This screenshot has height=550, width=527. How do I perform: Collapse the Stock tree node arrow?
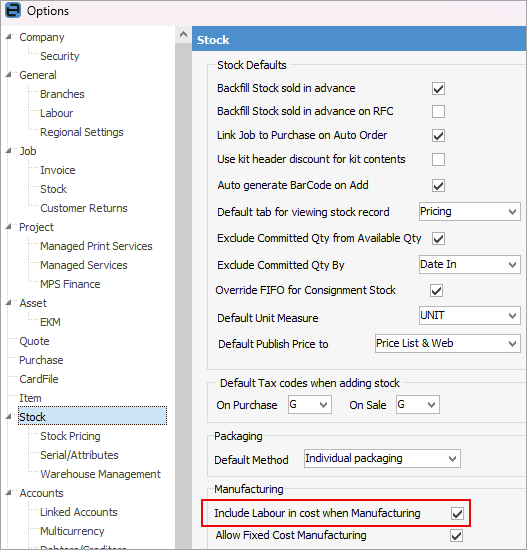coord(9,416)
